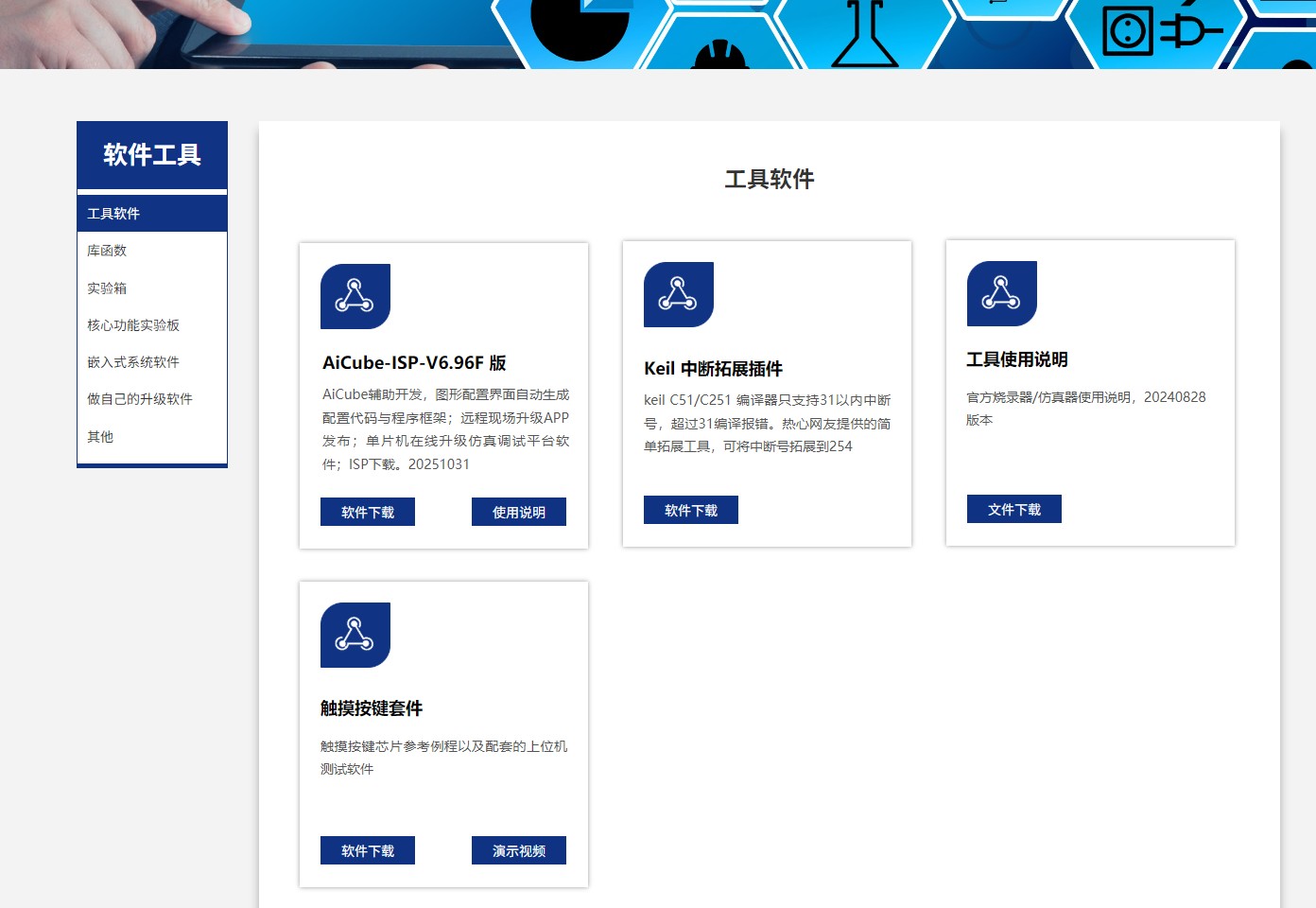Click 软件下载 under AiCube-ISP-V6.96F
The height and width of the screenshot is (908, 1316).
[367, 512]
